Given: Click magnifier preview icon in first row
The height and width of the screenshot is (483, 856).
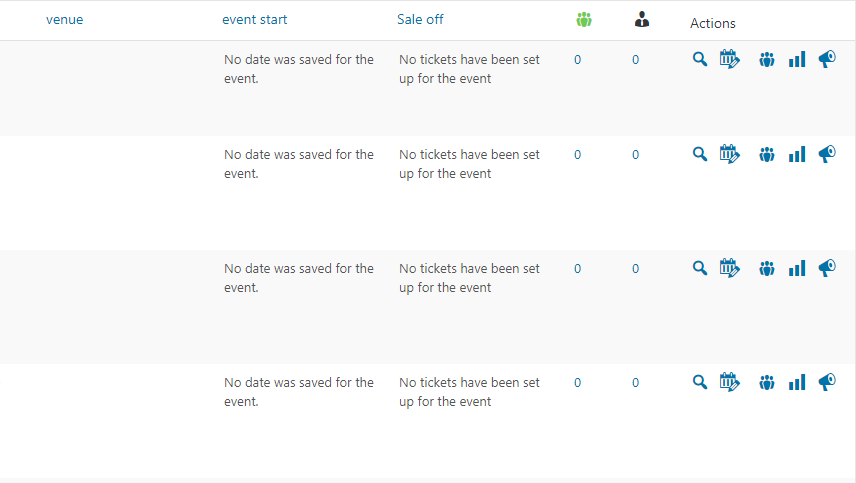Looking at the screenshot, I should [x=700, y=60].
